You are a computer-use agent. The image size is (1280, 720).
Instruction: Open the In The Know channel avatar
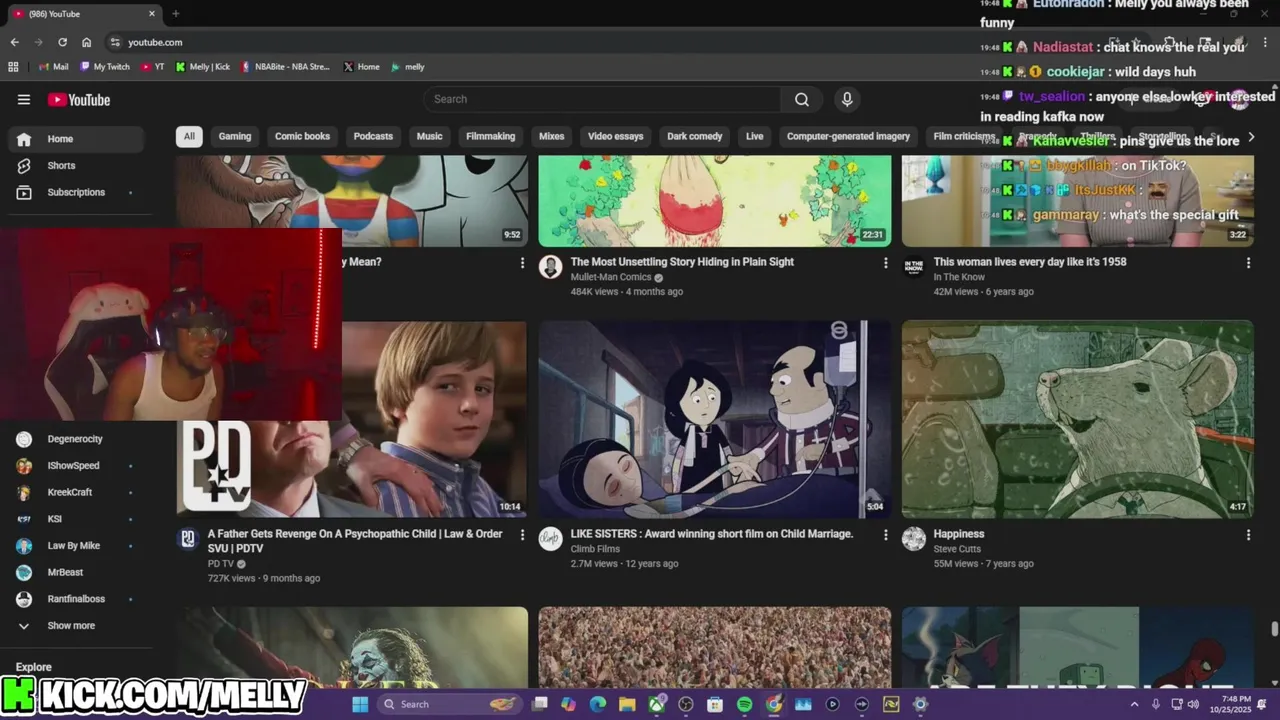click(x=914, y=266)
